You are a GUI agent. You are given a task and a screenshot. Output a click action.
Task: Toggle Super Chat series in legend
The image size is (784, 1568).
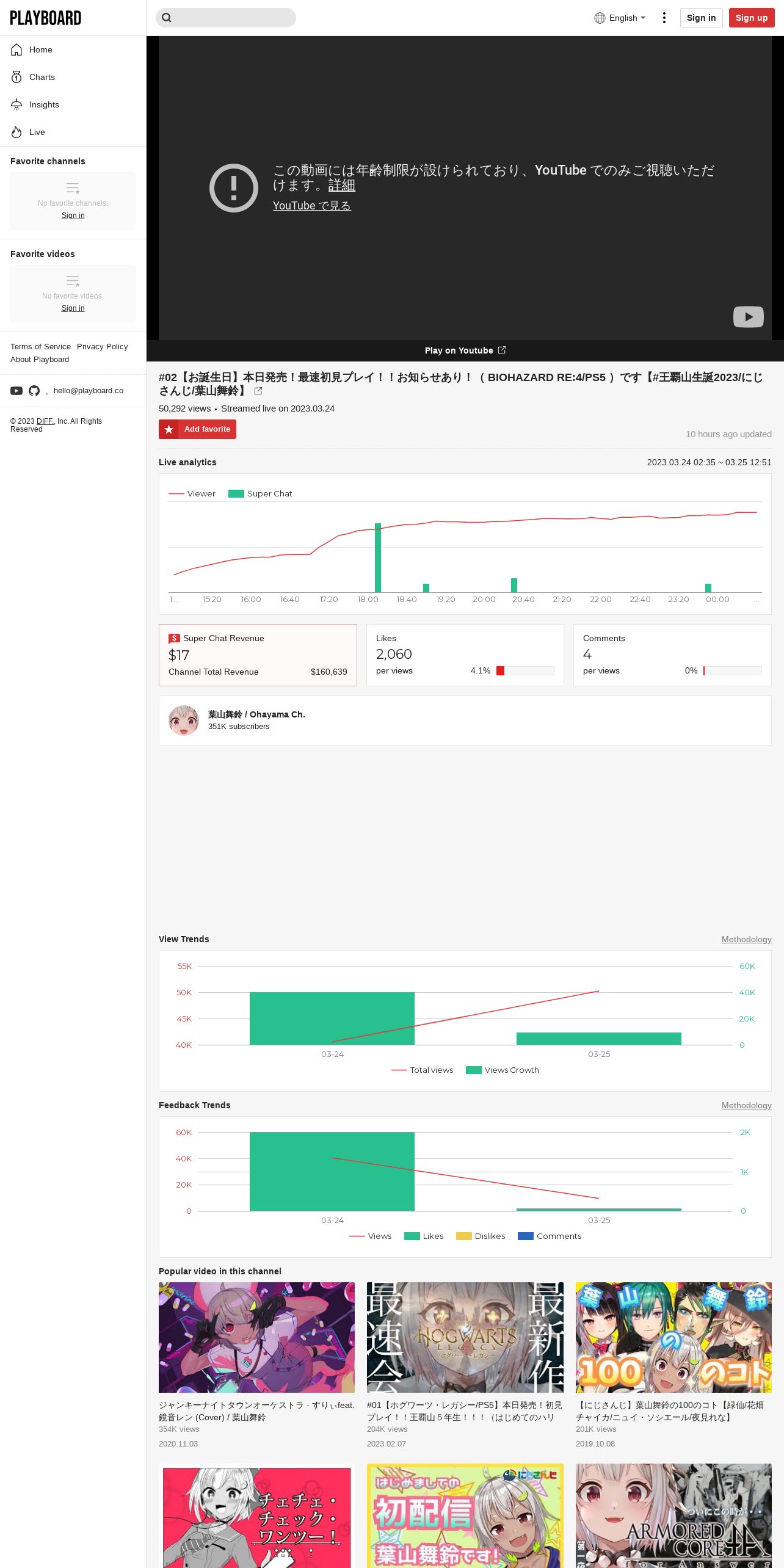pyautogui.click(x=260, y=493)
